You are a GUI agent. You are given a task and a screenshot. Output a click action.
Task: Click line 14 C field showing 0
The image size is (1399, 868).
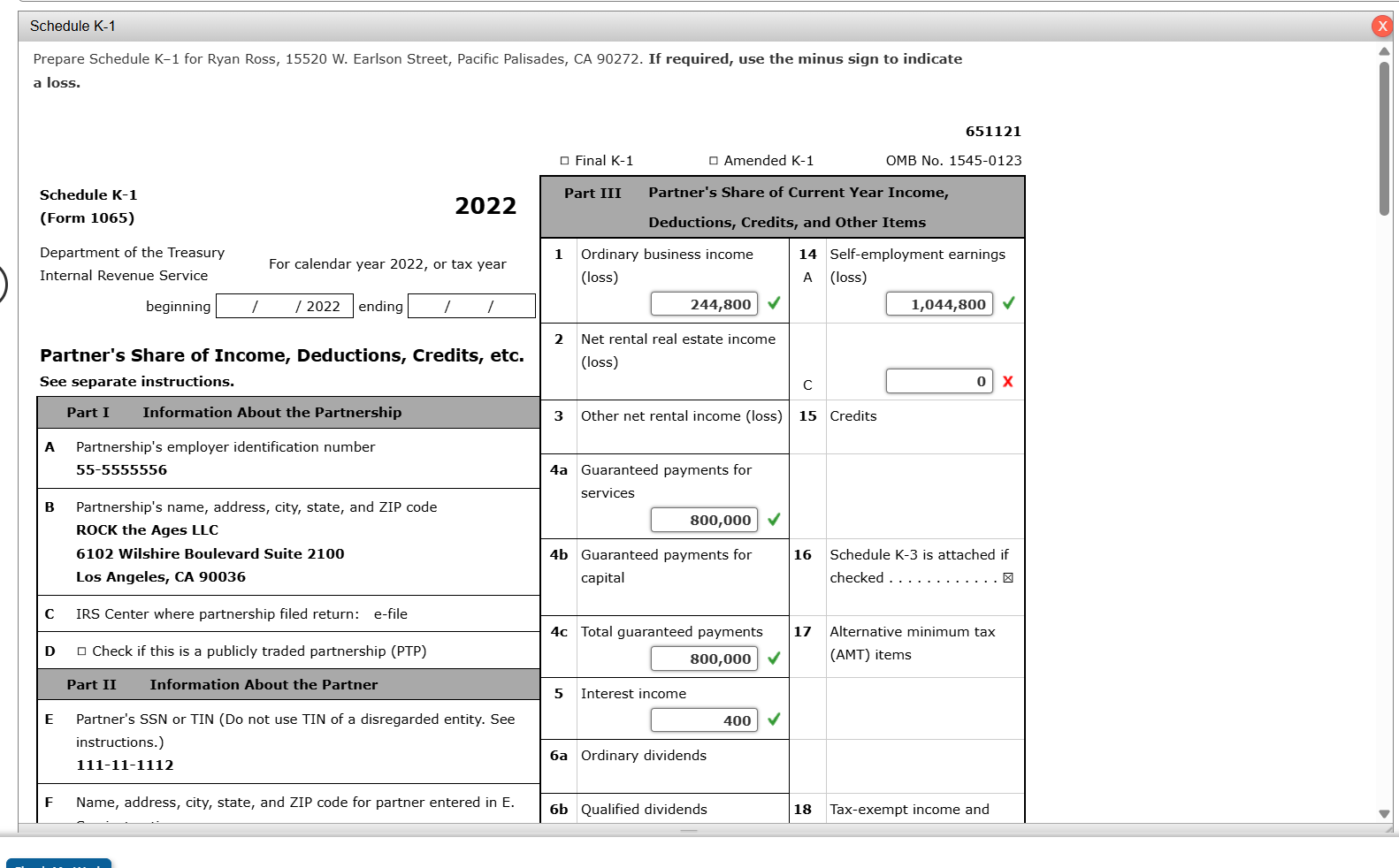click(x=939, y=381)
